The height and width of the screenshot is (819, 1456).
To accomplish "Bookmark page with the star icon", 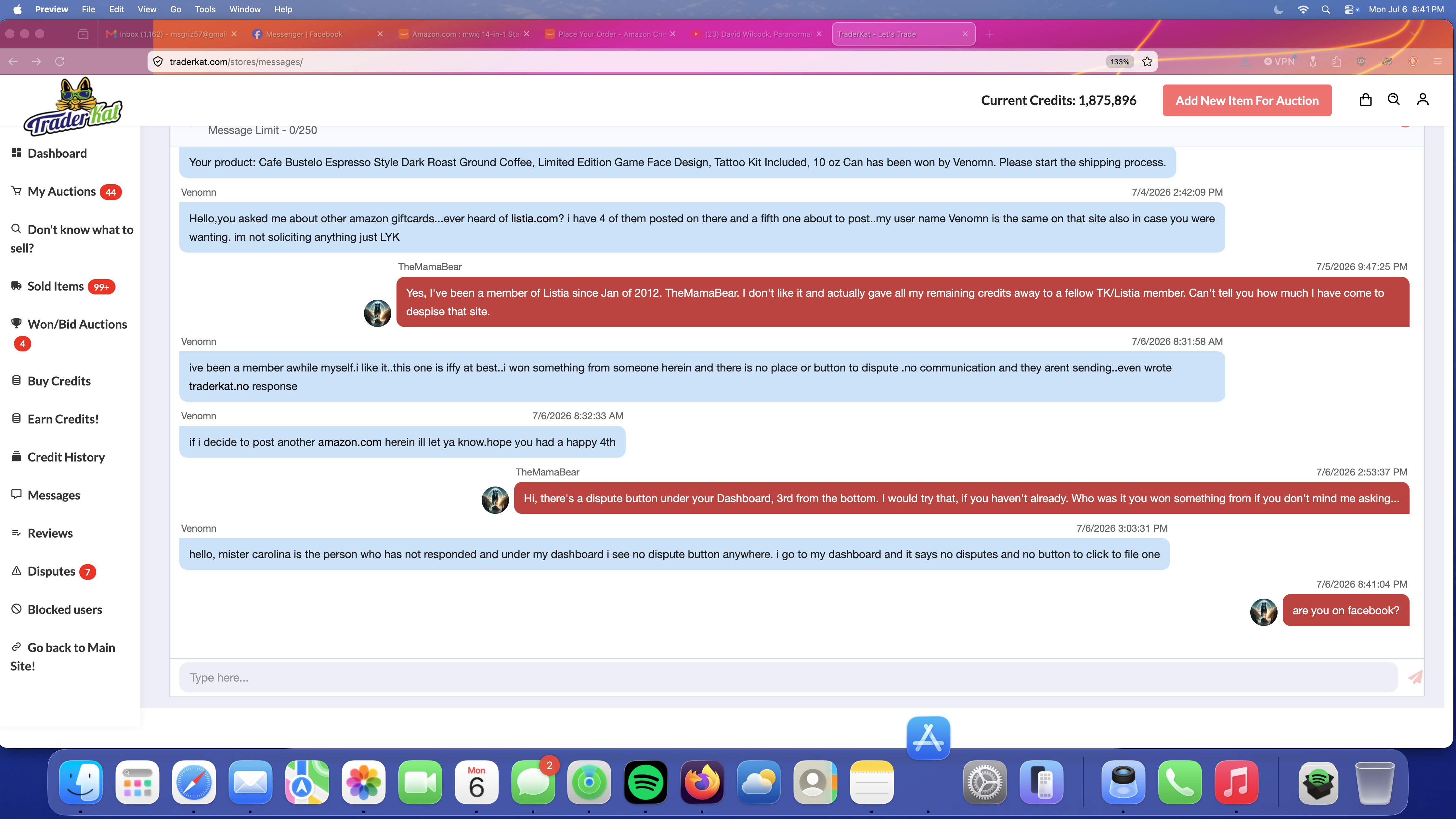I will (1147, 62).
